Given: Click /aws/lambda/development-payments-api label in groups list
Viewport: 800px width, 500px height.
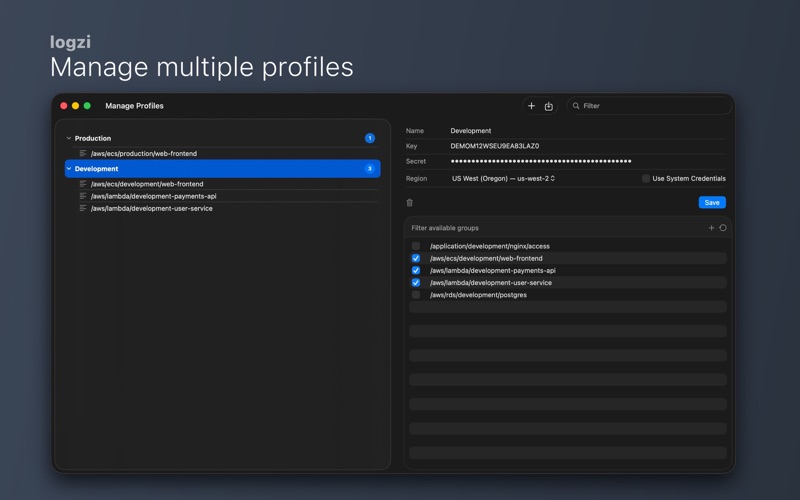Looking at the screenshot, I should 493,270.
